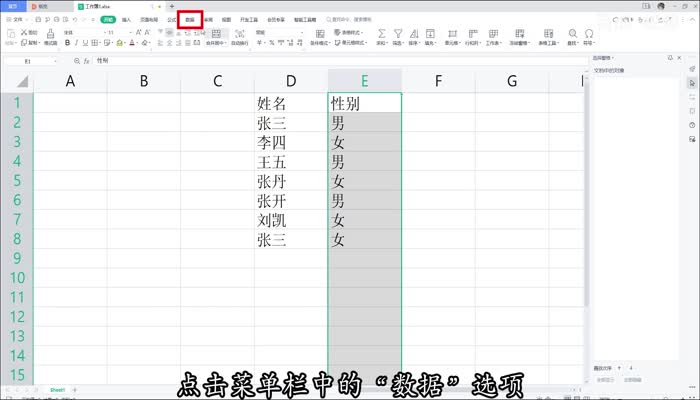Click the Freeze panes (冻结窗格) icon
Image resolution: width=700 pixels, height=400 pixels.
coord(522,33)
